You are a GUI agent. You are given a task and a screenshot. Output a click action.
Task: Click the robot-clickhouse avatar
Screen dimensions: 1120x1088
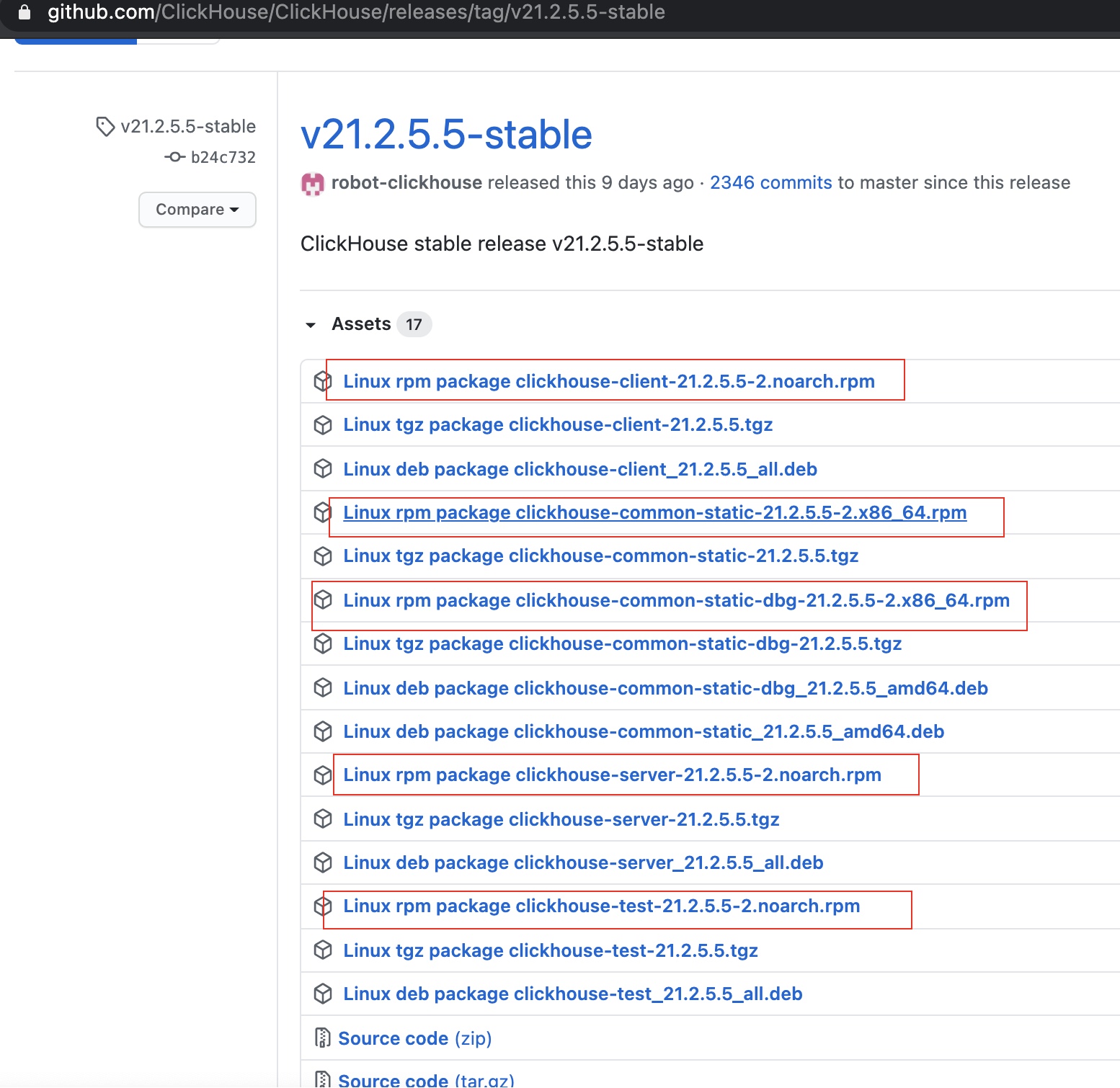[312, 184]
